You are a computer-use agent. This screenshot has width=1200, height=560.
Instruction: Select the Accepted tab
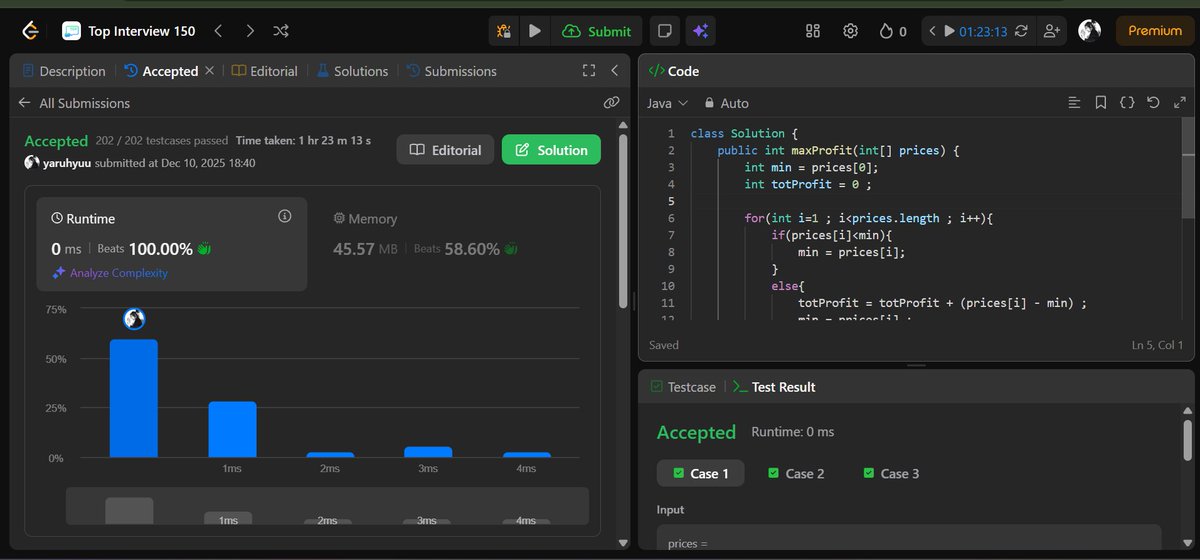coord(161,71)
